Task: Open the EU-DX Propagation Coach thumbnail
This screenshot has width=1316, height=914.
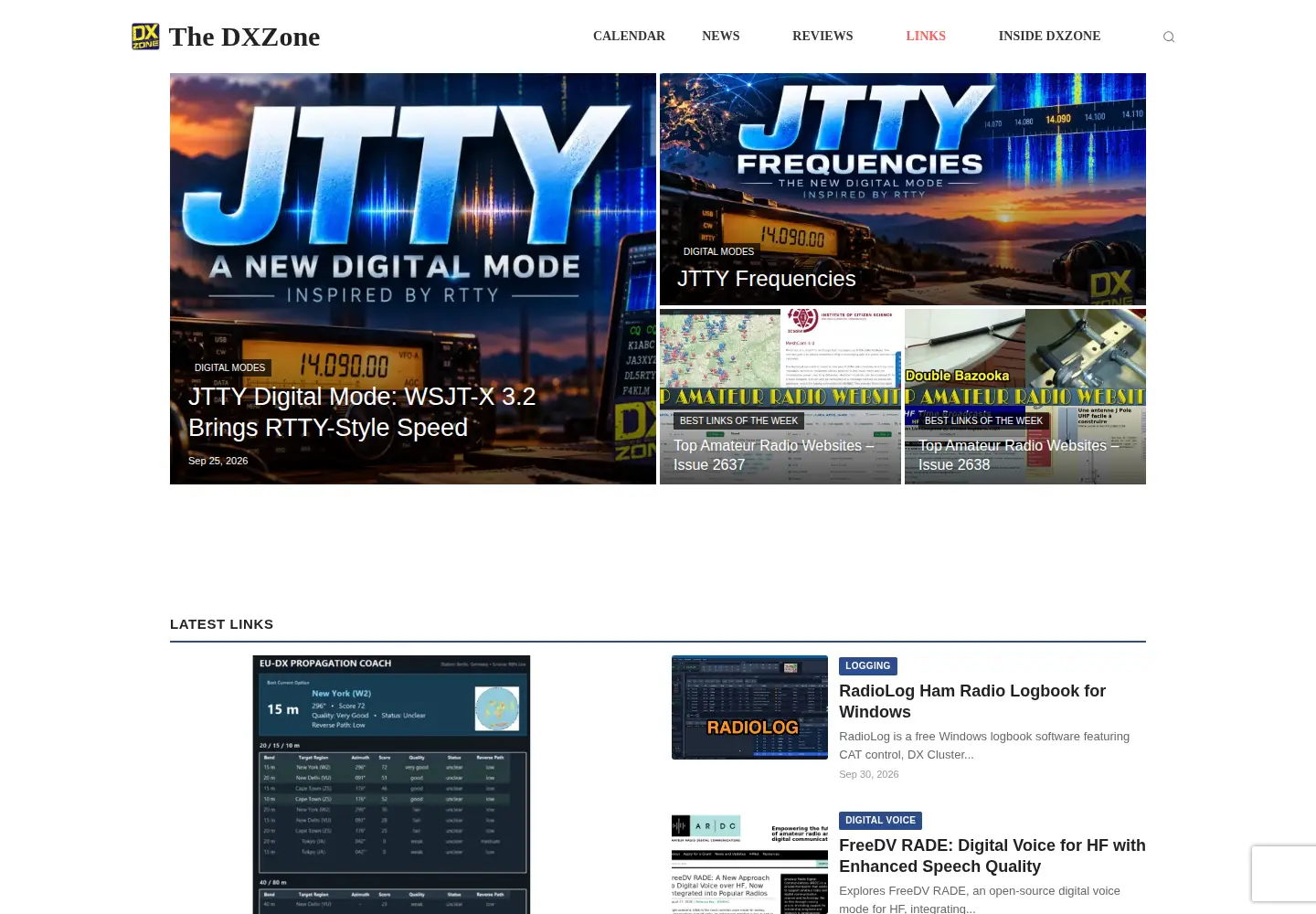Action: point(391,784)
